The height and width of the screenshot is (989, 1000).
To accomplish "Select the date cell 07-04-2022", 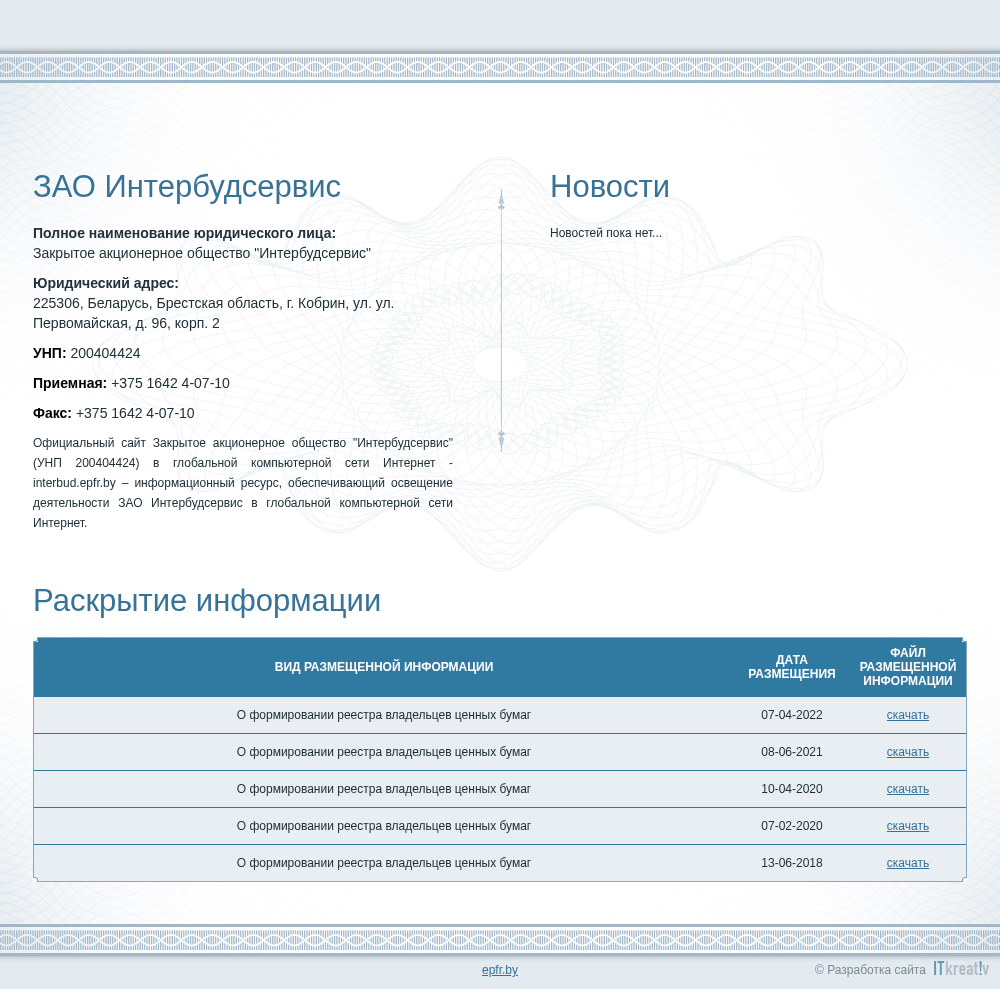I will tap(791, 715).
